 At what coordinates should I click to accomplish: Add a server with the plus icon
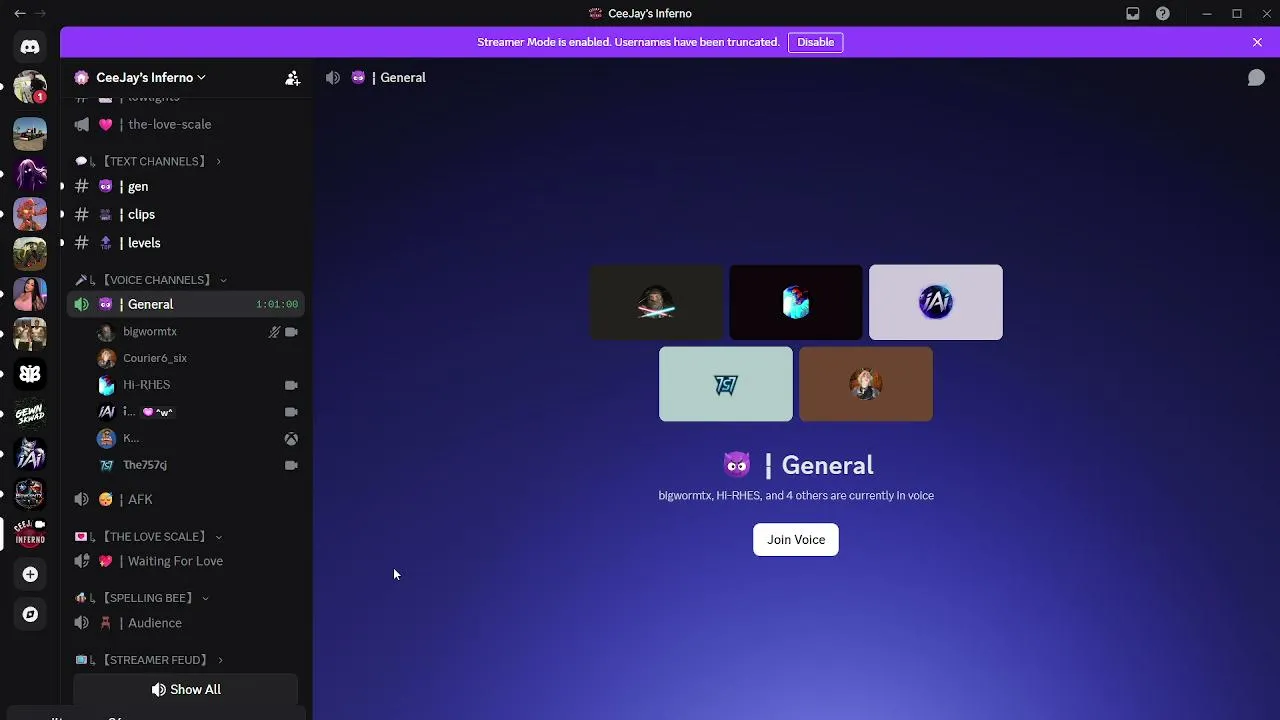coord(30,574)
